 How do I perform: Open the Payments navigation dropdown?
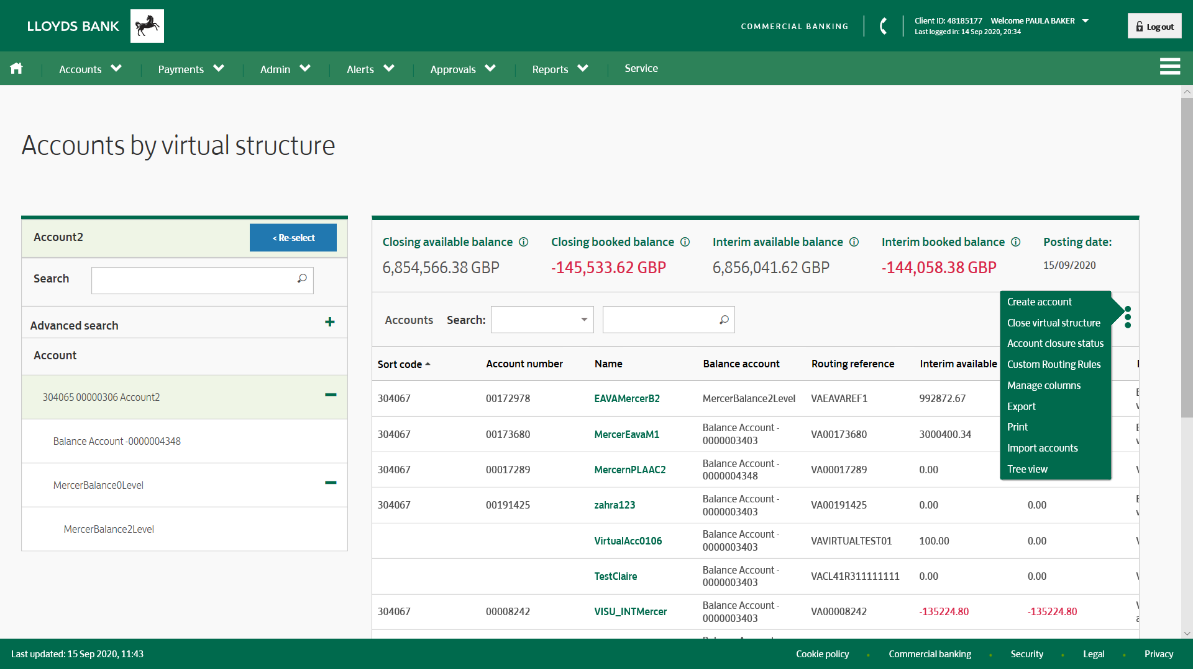(x=191, y=68)
